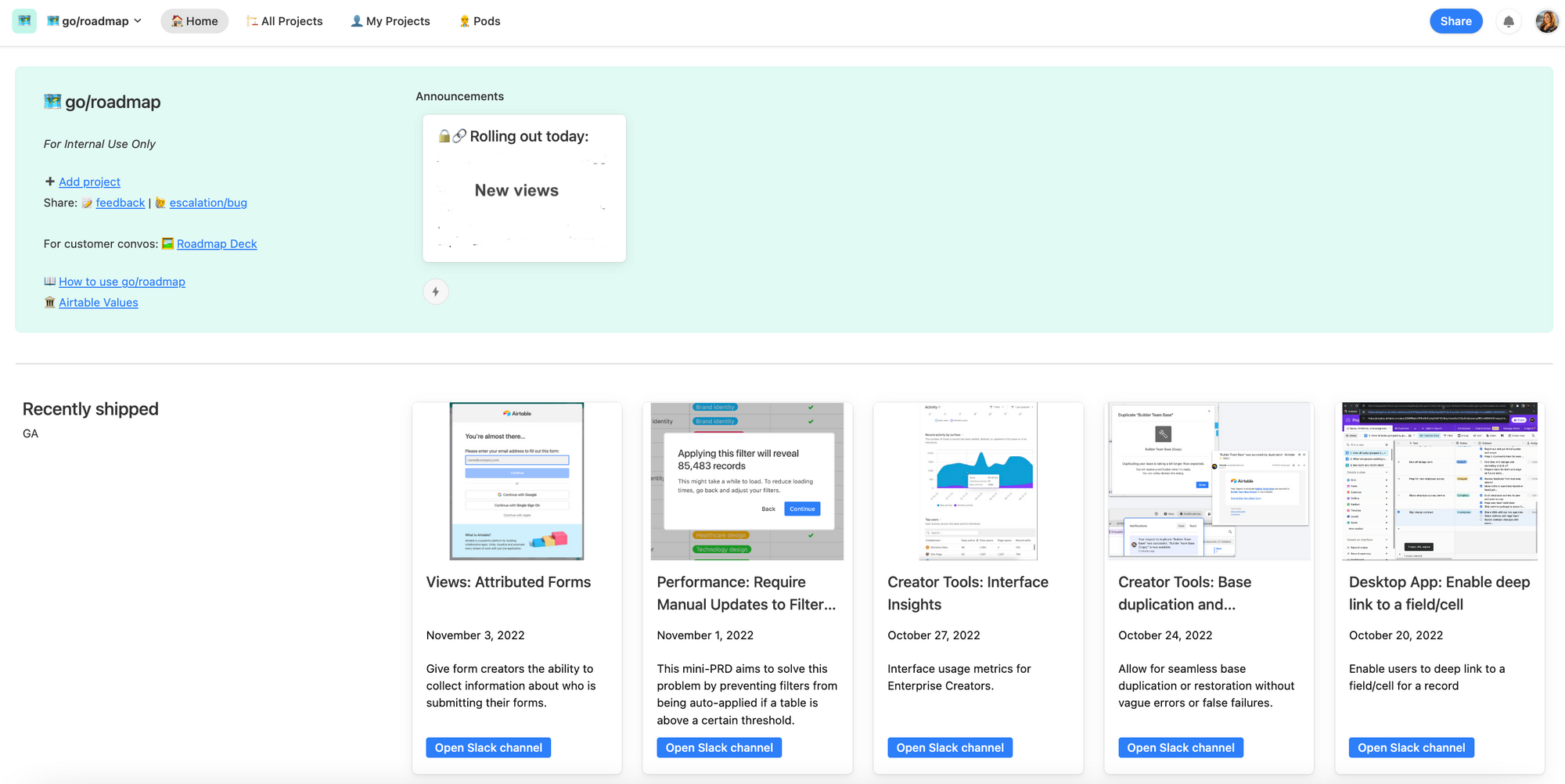Click the Creator Tools: Base duplication title
The height and width of the screenshot is (784, 1565).
click(1185, 593)
